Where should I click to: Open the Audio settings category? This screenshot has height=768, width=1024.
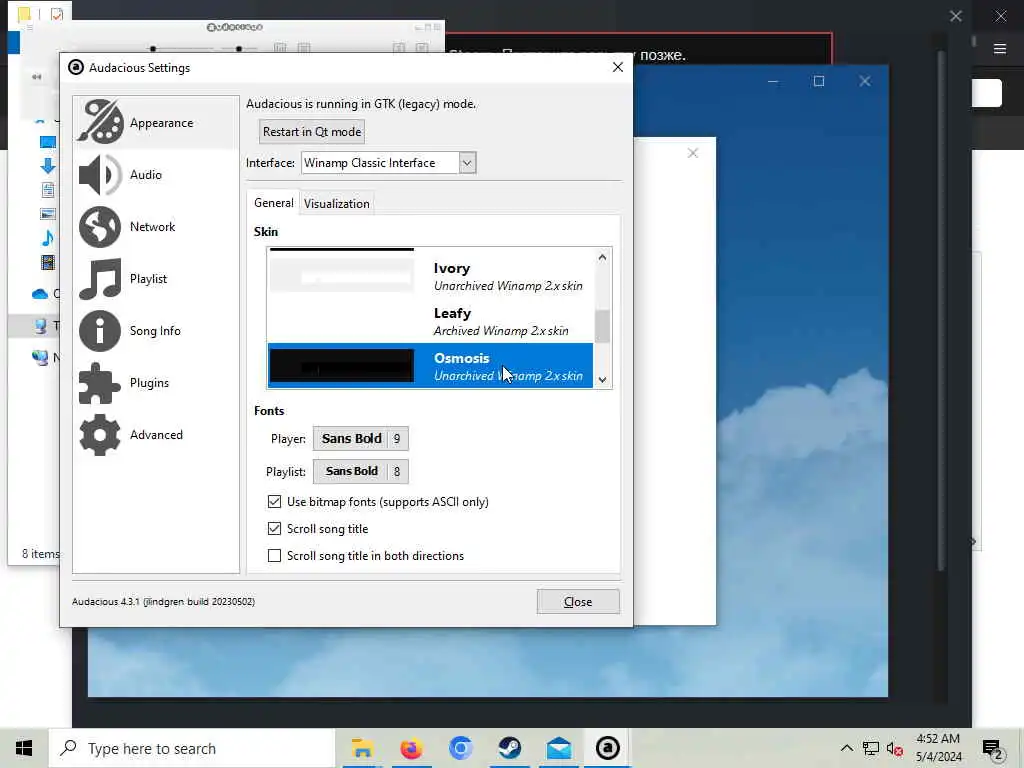tap(155, 174)
